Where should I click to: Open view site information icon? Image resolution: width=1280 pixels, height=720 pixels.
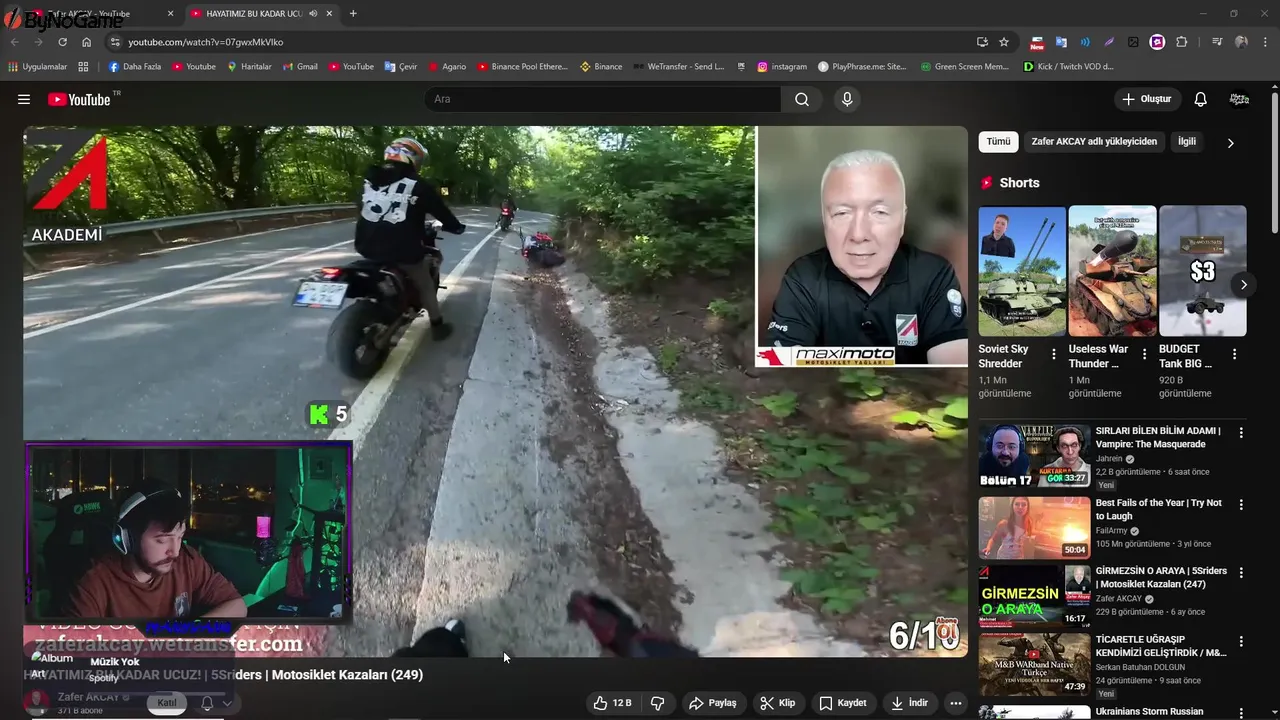tap(115, 42)
